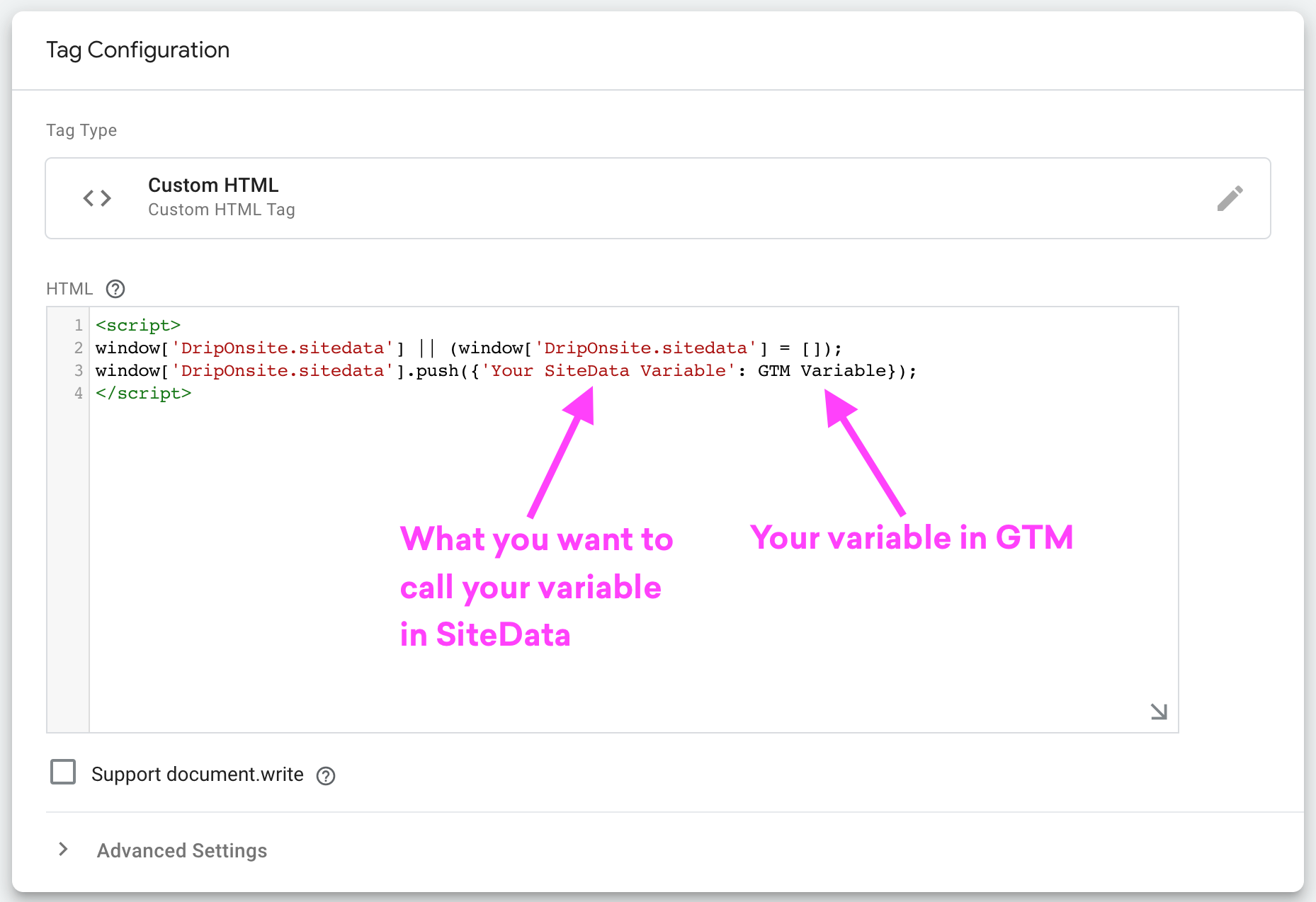Screen dimensions: 1316x902
Task: Click 'DripOnsite.sitedata' string on line 2
Action: coord(282,348)
